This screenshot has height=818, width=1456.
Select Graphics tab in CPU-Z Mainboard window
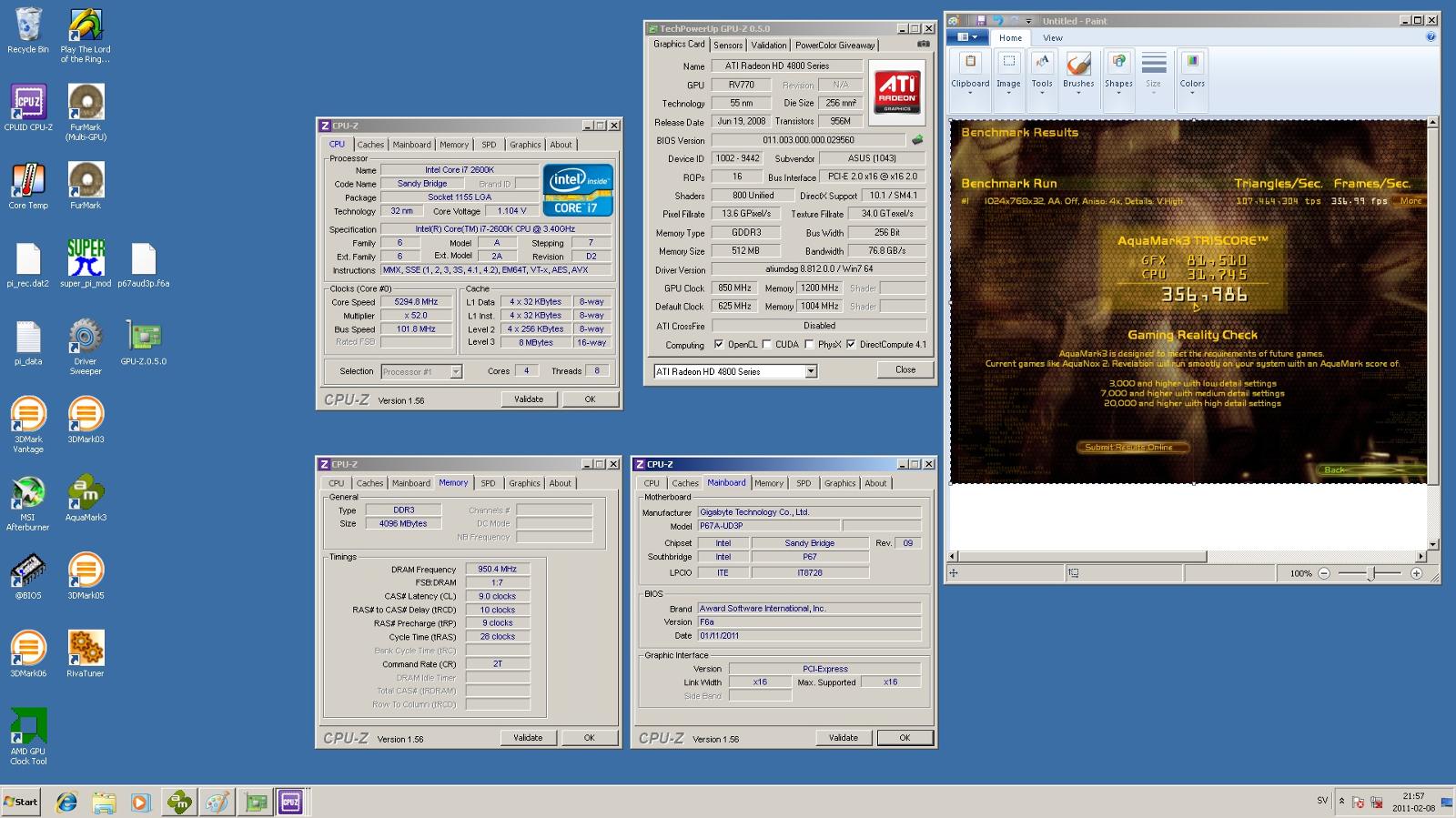[840, 483]
